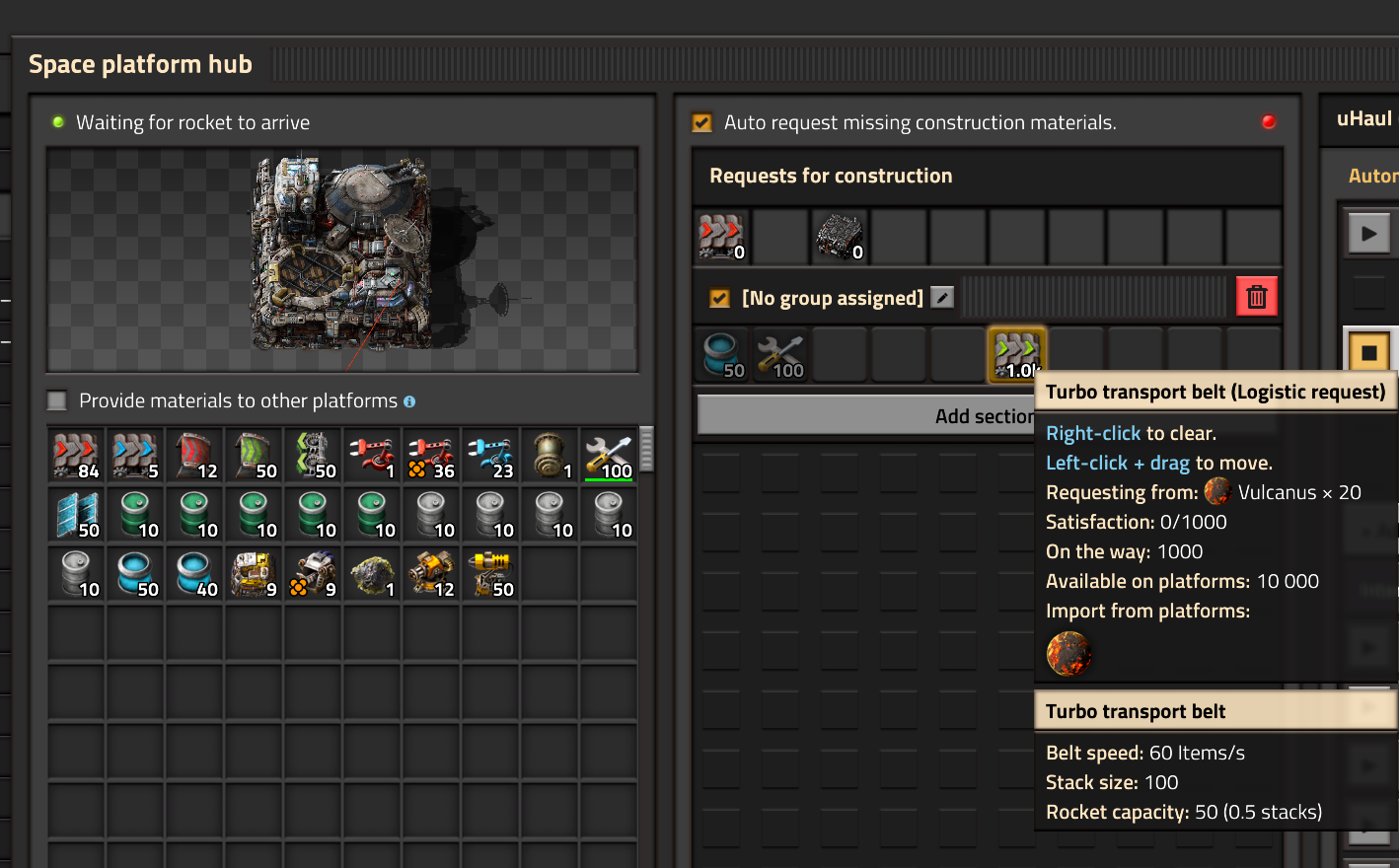This screenshot has height=868, width=1399.
Task: Click the Requests for construction header
Action: [x=831, y=176]
